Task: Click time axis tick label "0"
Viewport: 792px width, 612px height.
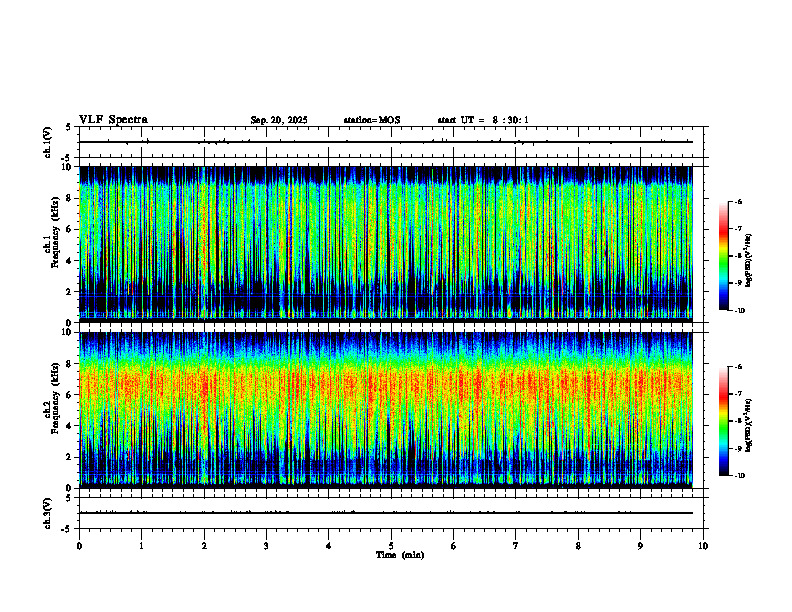Action: 79,546
